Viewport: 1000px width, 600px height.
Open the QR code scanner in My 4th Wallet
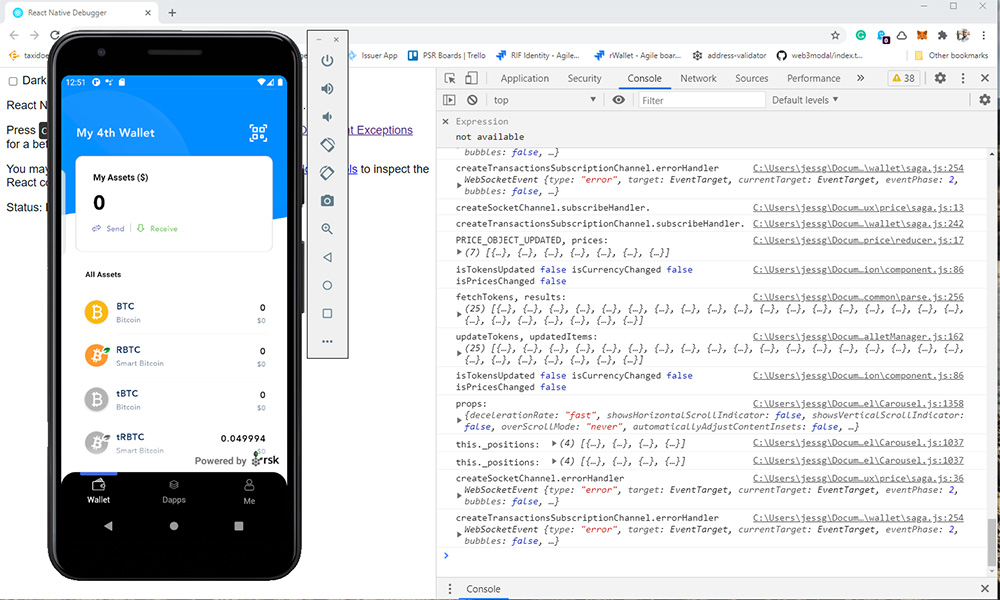coord(258,132)
